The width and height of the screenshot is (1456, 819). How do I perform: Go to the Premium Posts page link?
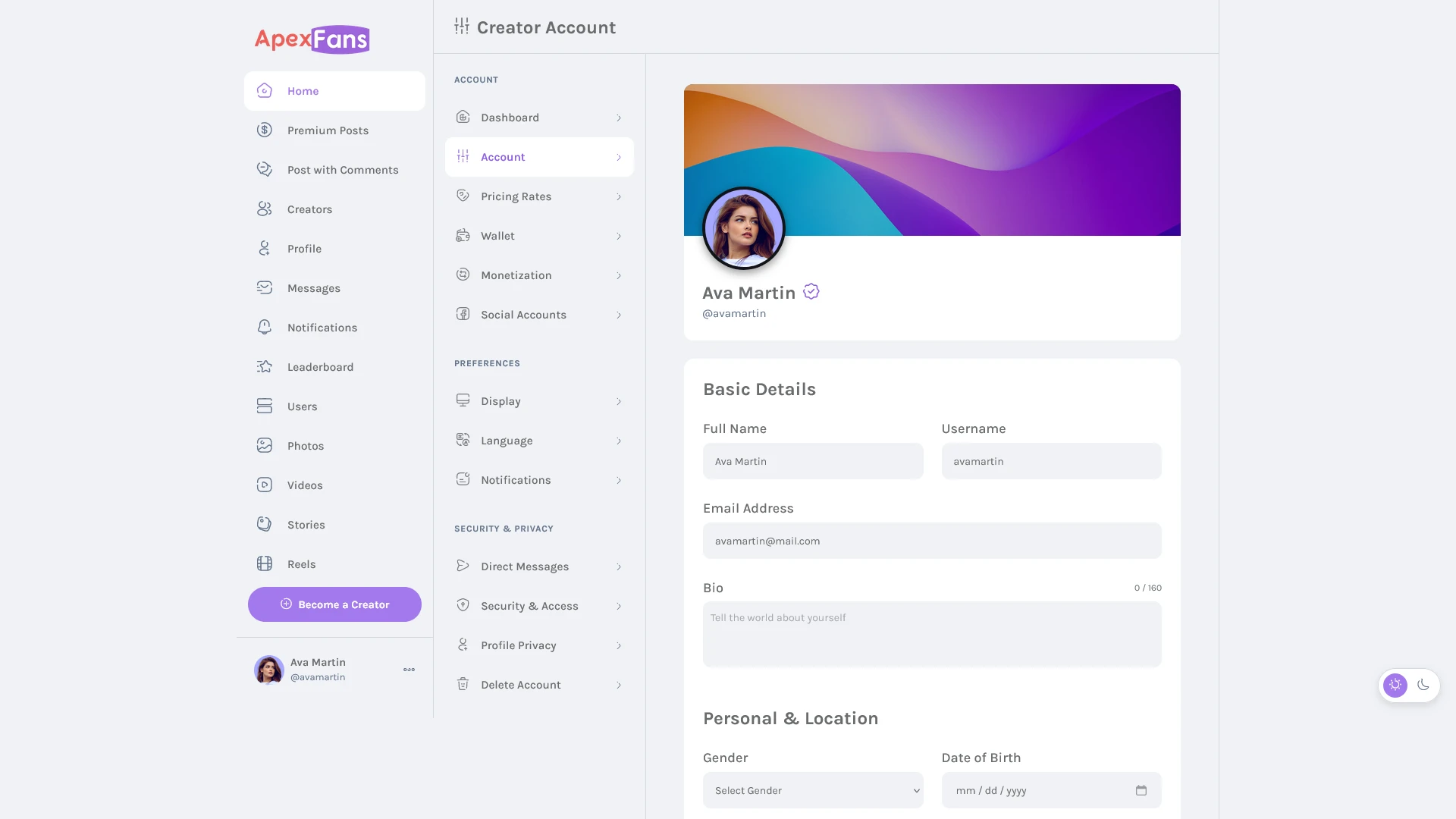click(x=334, y=130)
